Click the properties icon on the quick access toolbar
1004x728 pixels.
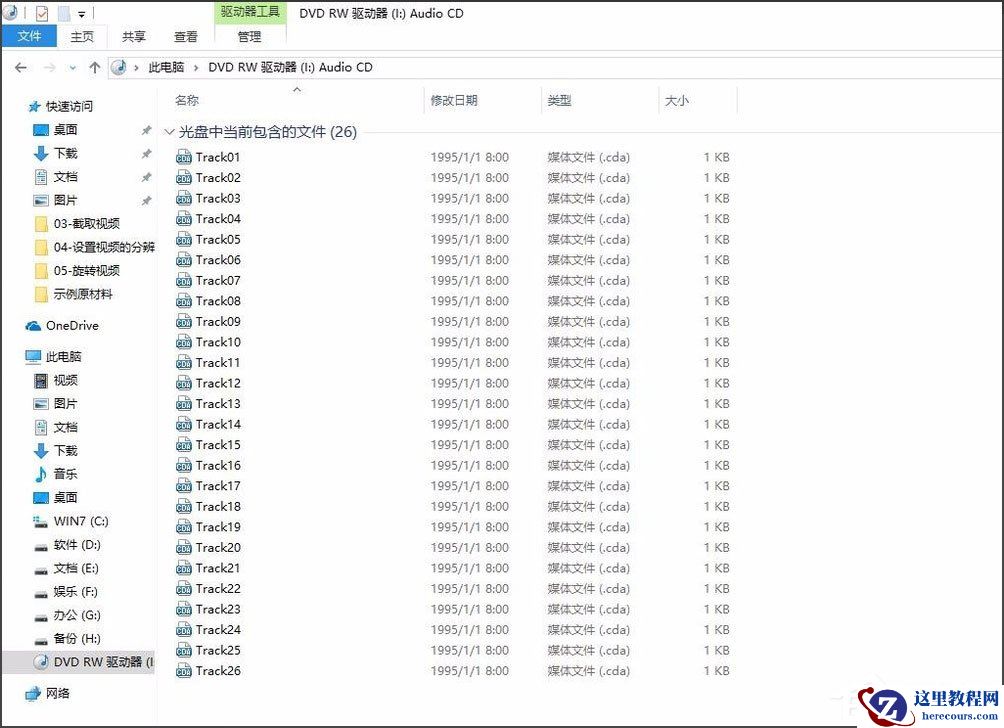41,13
